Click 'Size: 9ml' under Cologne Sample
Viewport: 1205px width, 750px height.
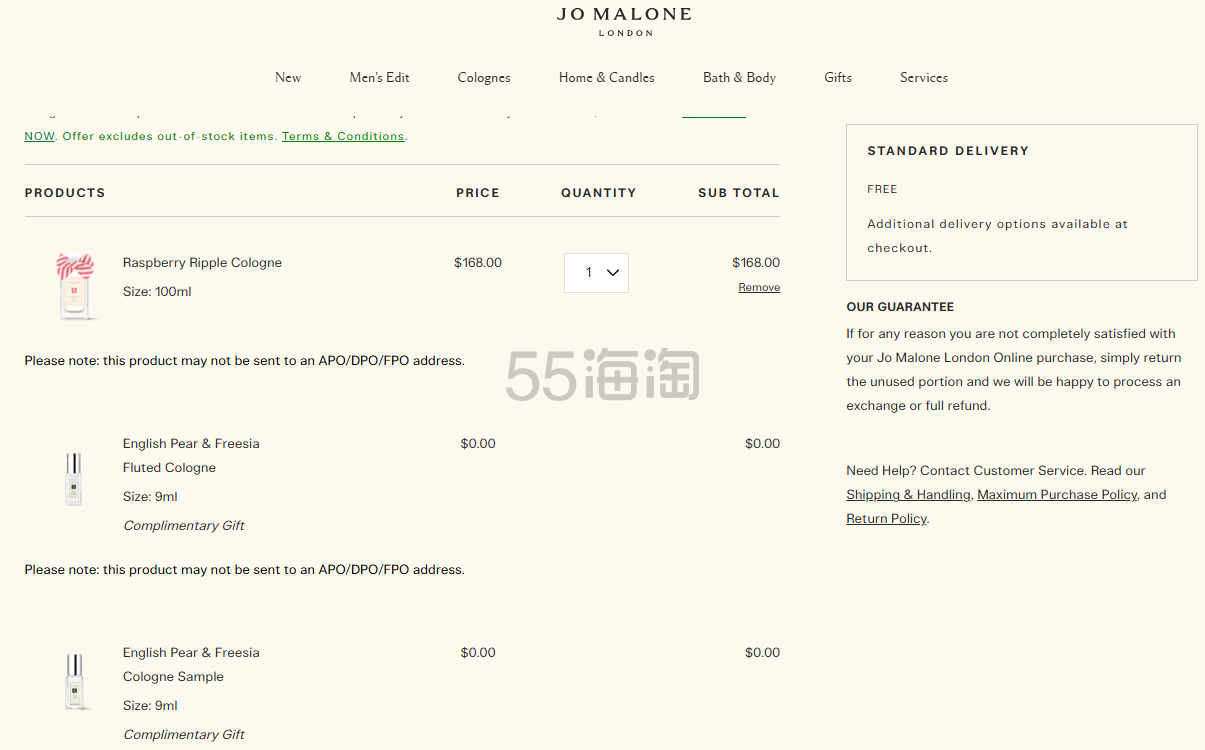[x=150, y=706]
